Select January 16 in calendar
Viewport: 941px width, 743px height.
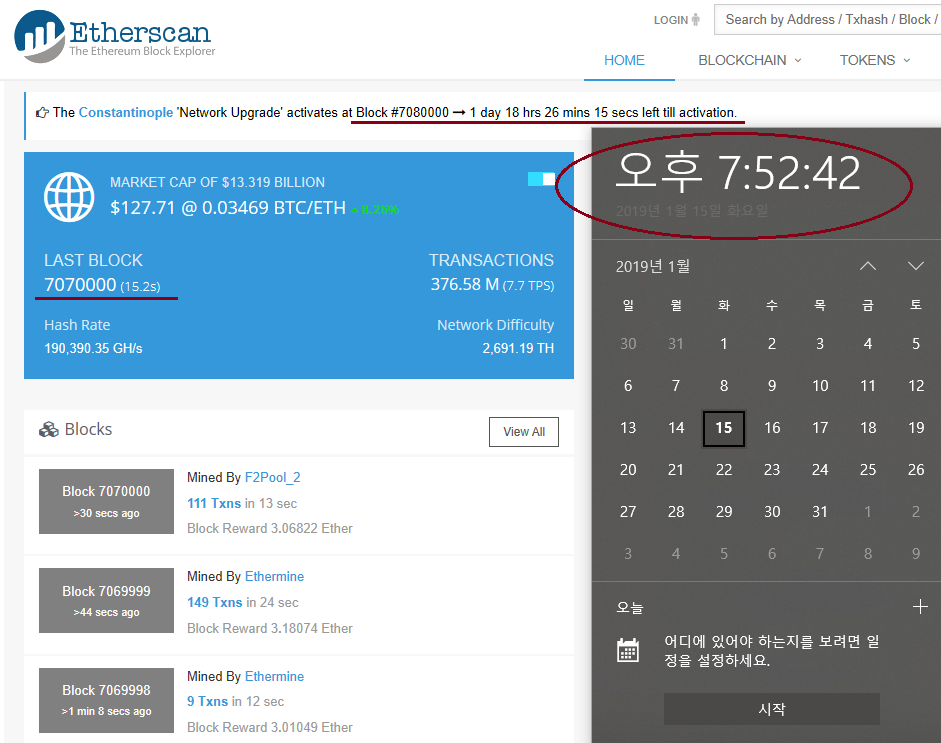point(772,428)
